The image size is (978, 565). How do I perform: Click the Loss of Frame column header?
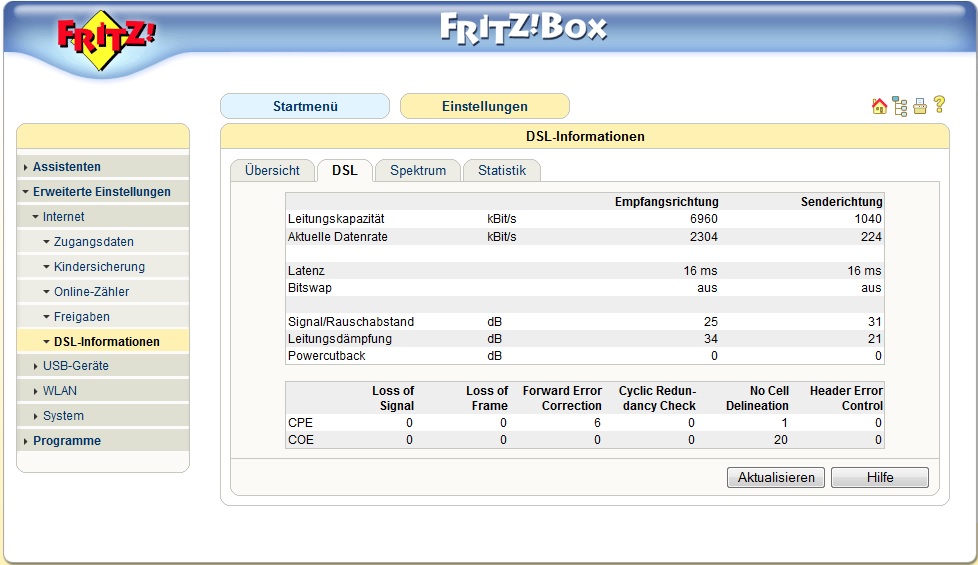click(487, 398)
